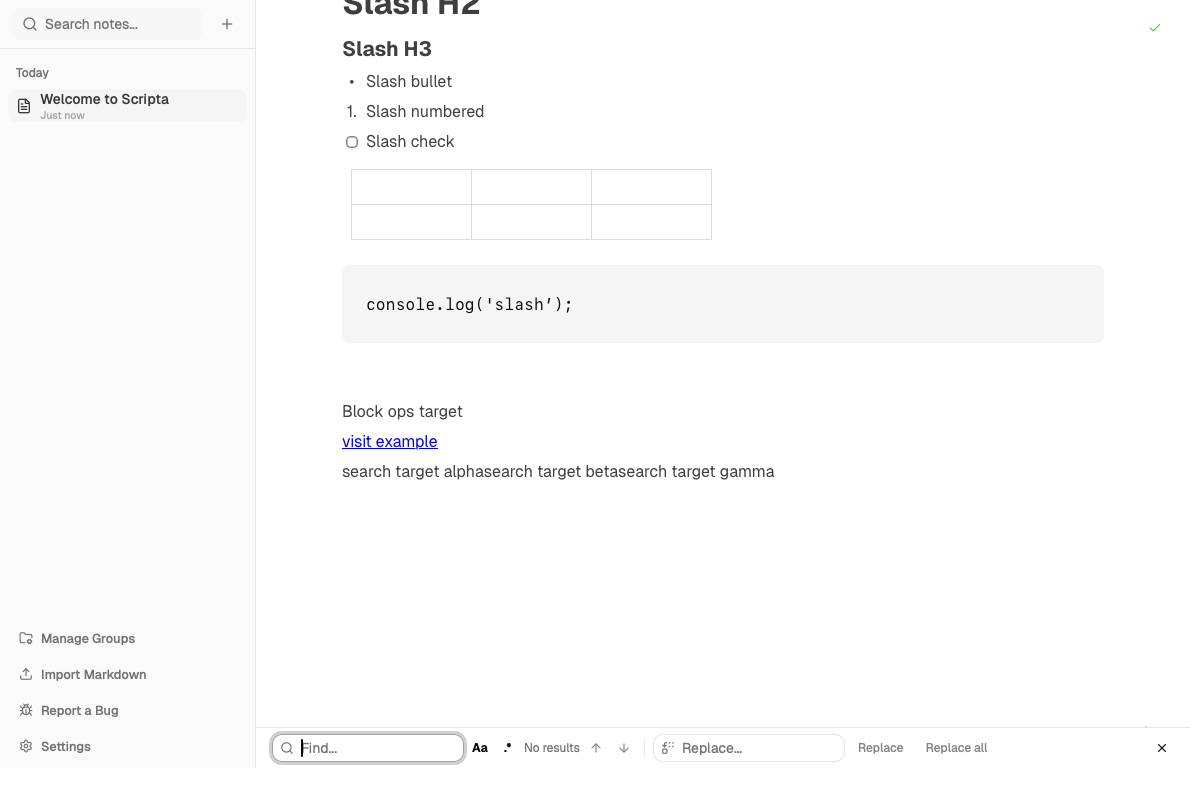The image size is (1200, 800).
Task: Click the document icon beside Welcome to Scripta
Action: click(x=23, y=106)
